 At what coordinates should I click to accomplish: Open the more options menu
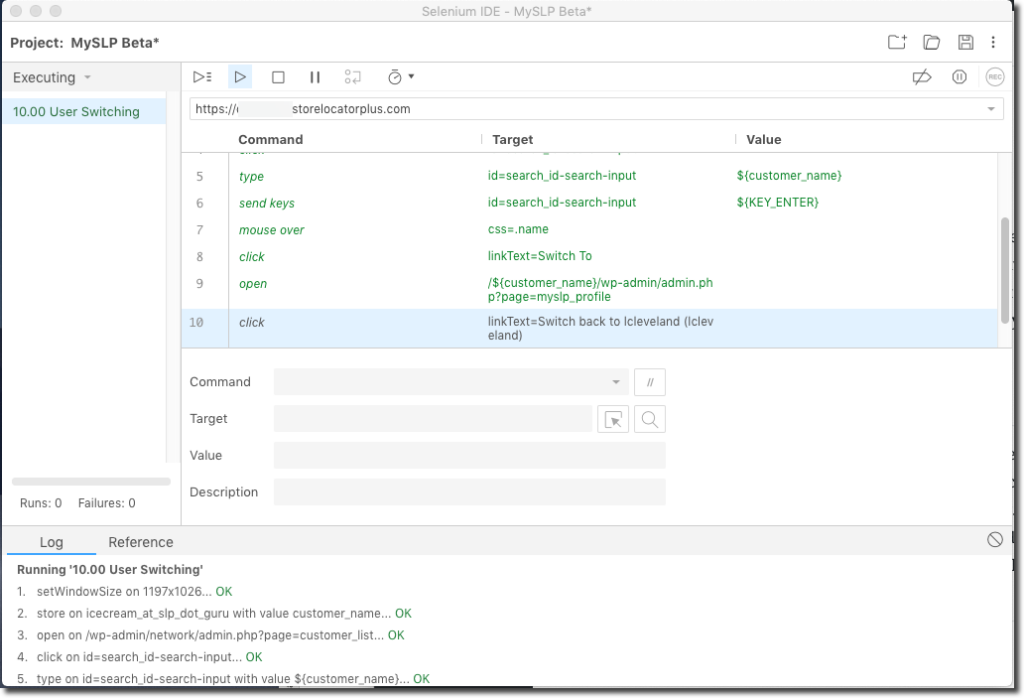tap(993, 42)
